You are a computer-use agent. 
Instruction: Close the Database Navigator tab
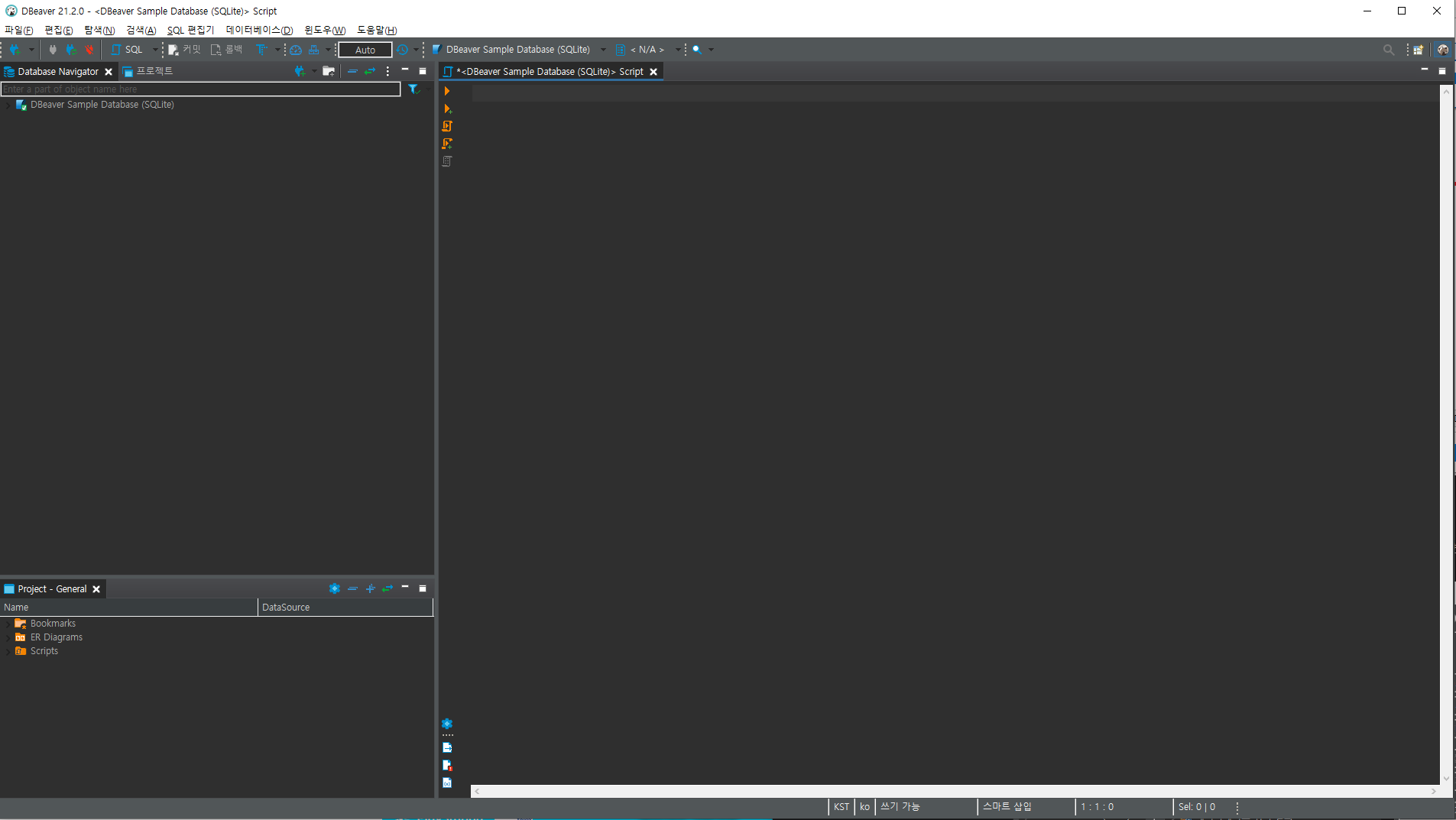pos(109,72)
